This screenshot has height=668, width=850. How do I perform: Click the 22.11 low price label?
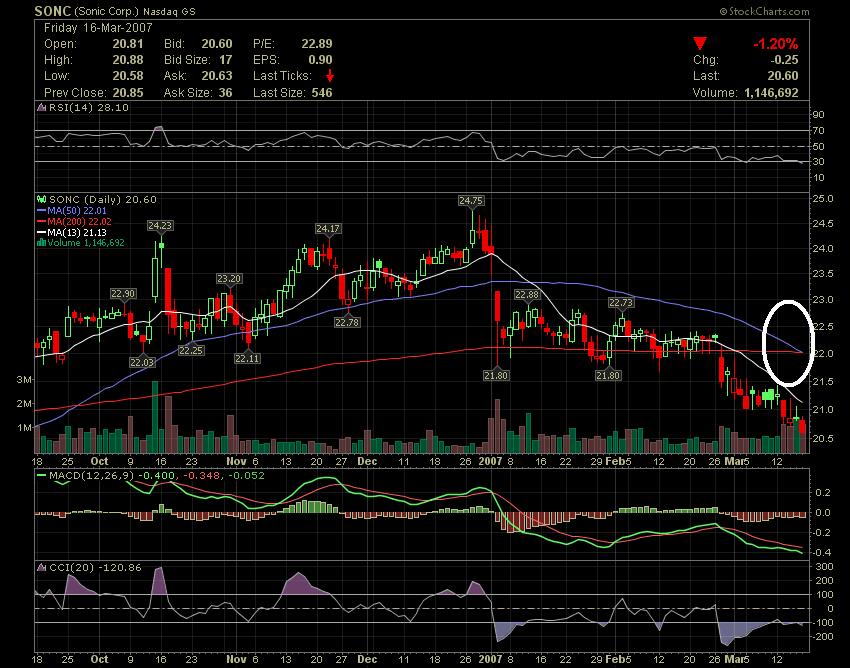coord(247,358)
